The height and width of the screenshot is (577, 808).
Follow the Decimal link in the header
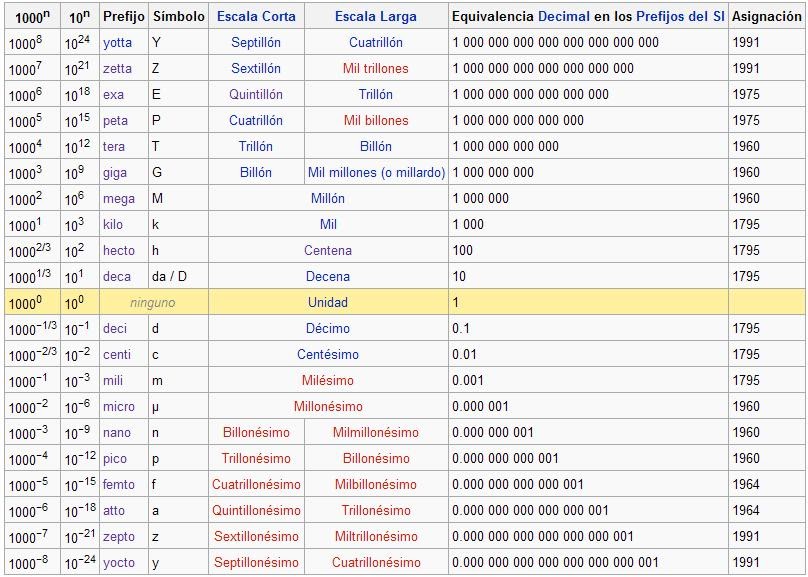pyautogui.click(x=564, y=16)
